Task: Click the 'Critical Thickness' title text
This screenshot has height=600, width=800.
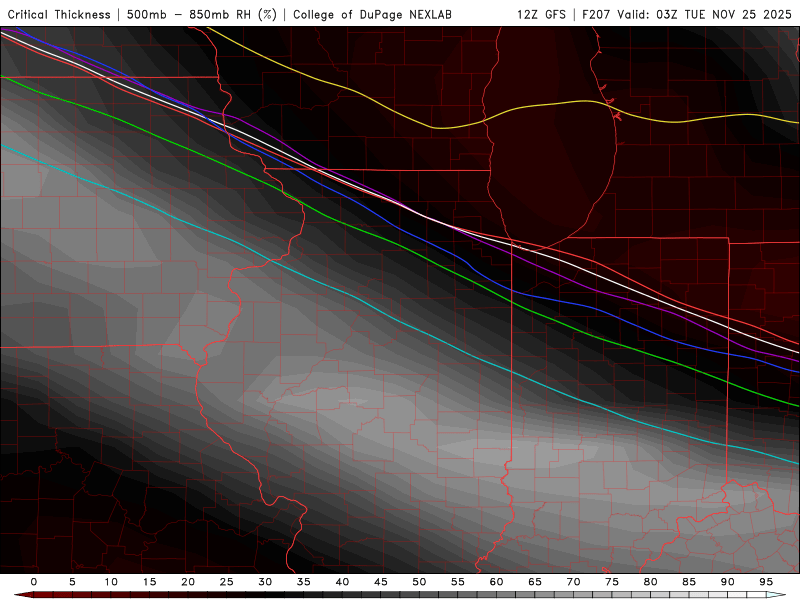Action: [59, 14]
